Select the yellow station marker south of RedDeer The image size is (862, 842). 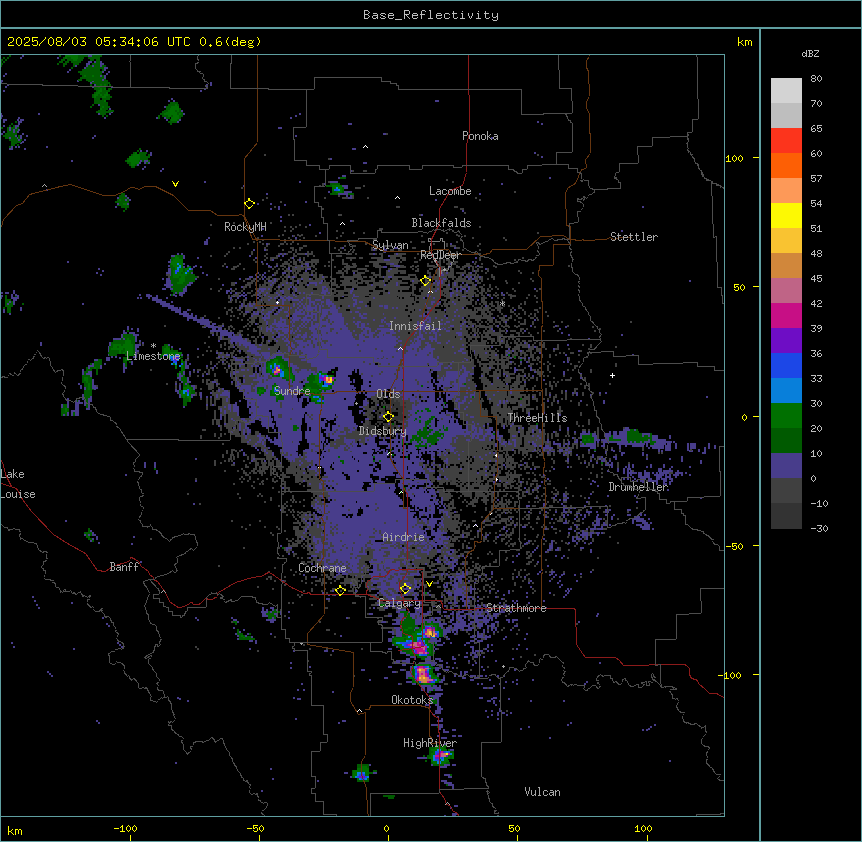426,281
